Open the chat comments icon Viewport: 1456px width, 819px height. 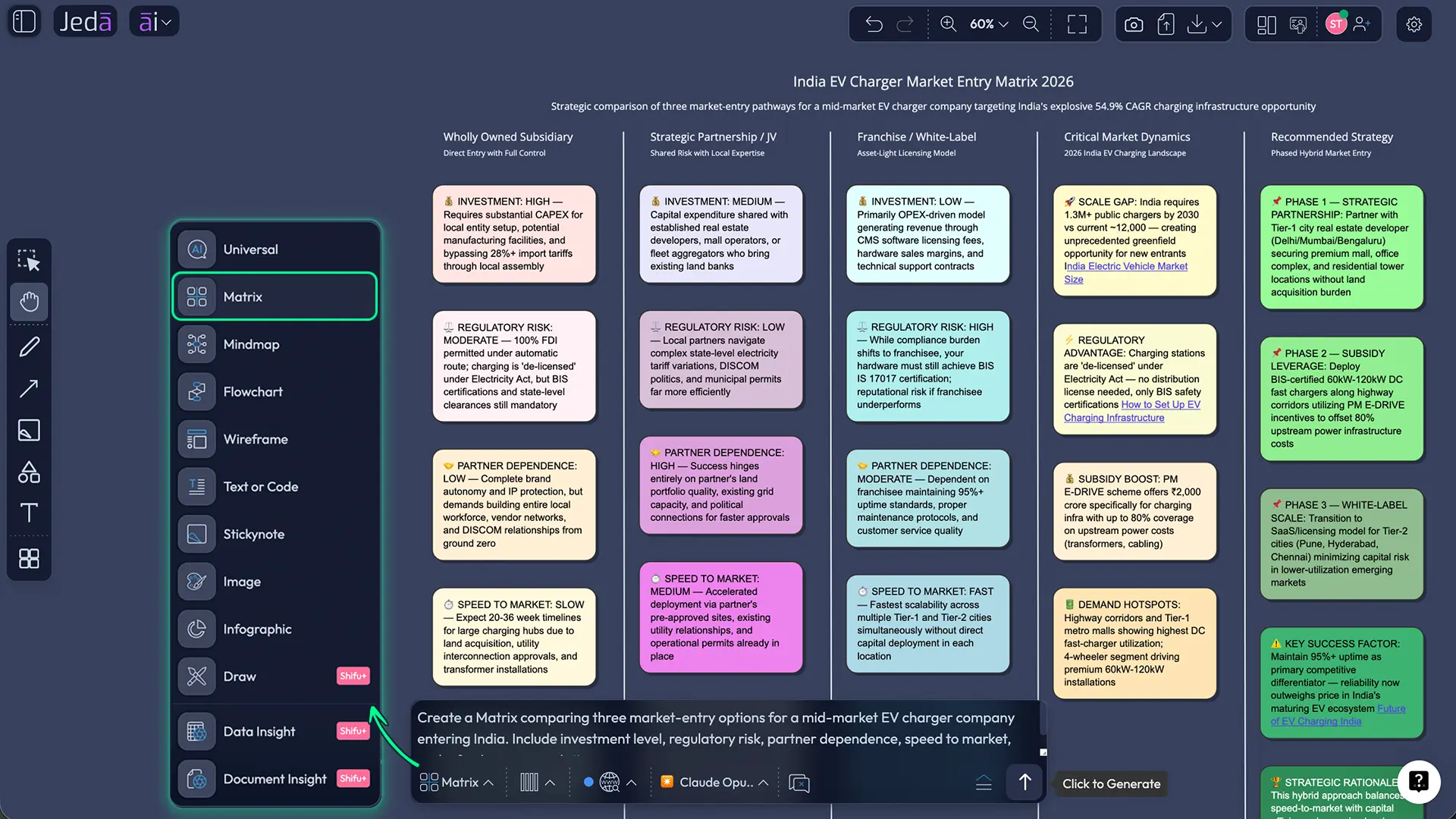coord(1298,24)
